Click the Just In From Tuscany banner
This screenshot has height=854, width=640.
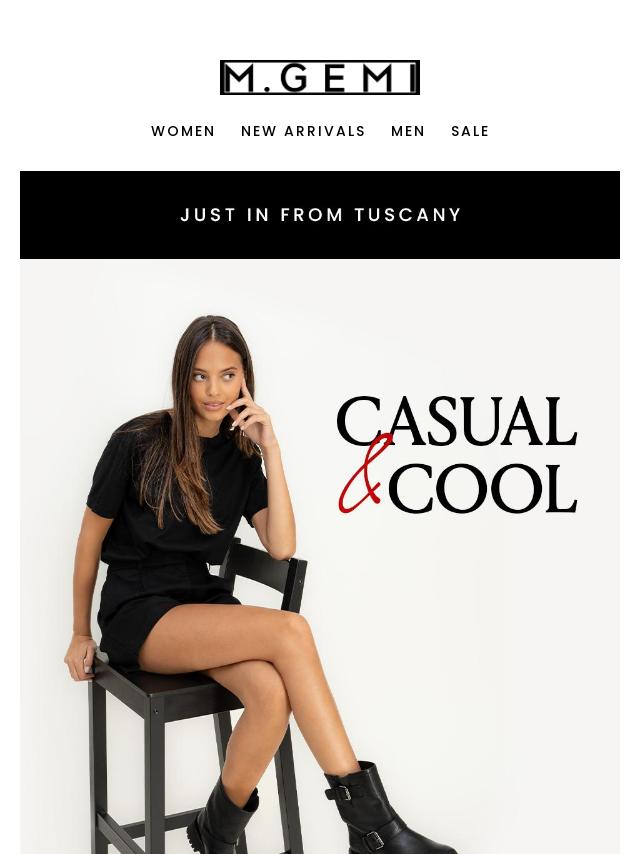(x=320, y=215)
